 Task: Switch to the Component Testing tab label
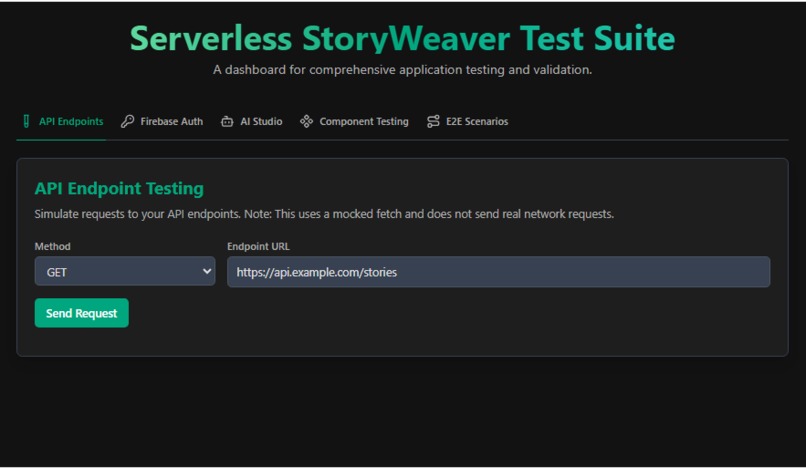coord(364,121)
